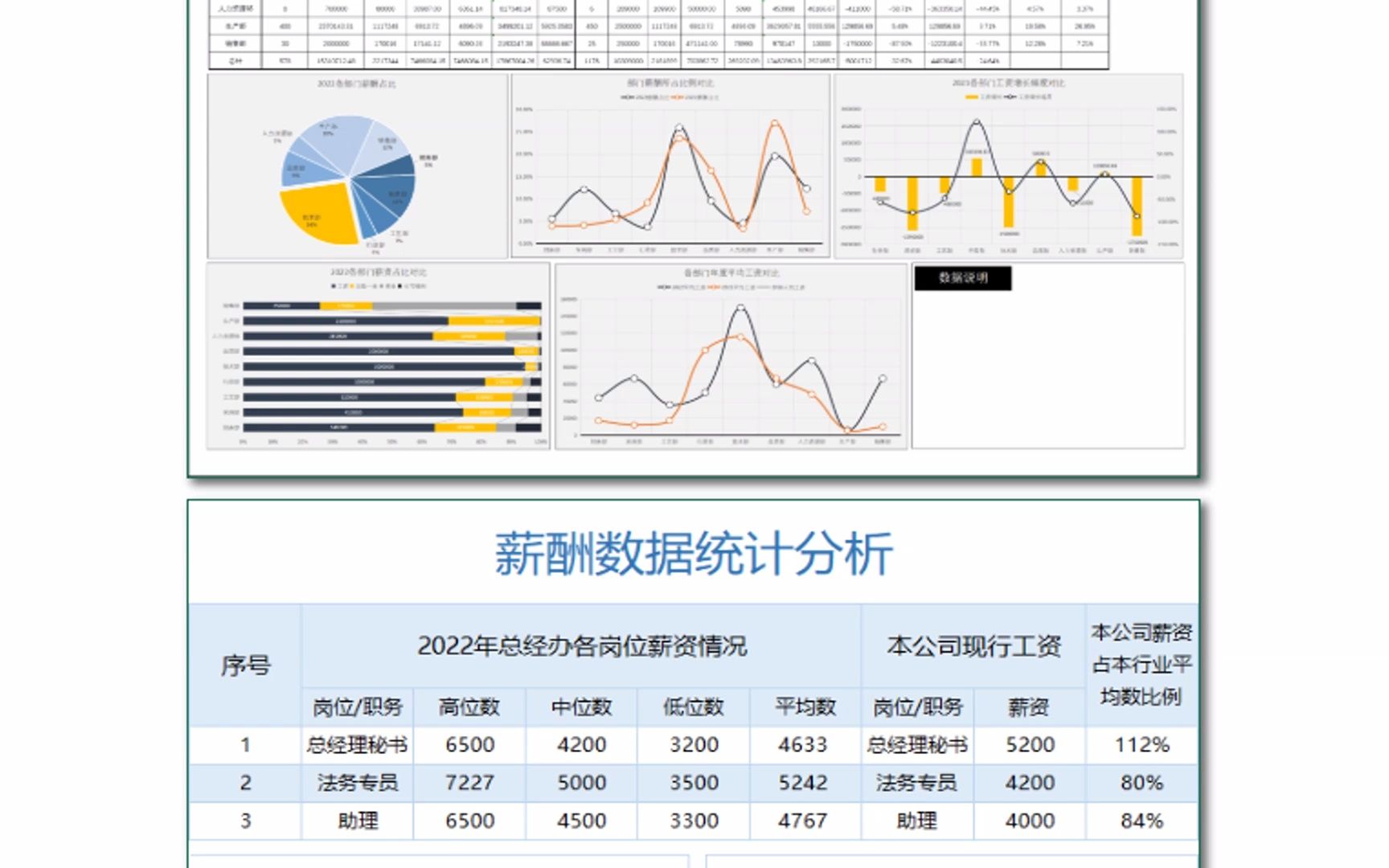Click the 5242 average cell
The width and height of the screenshot is (1389, 868).
pos(805,783)
